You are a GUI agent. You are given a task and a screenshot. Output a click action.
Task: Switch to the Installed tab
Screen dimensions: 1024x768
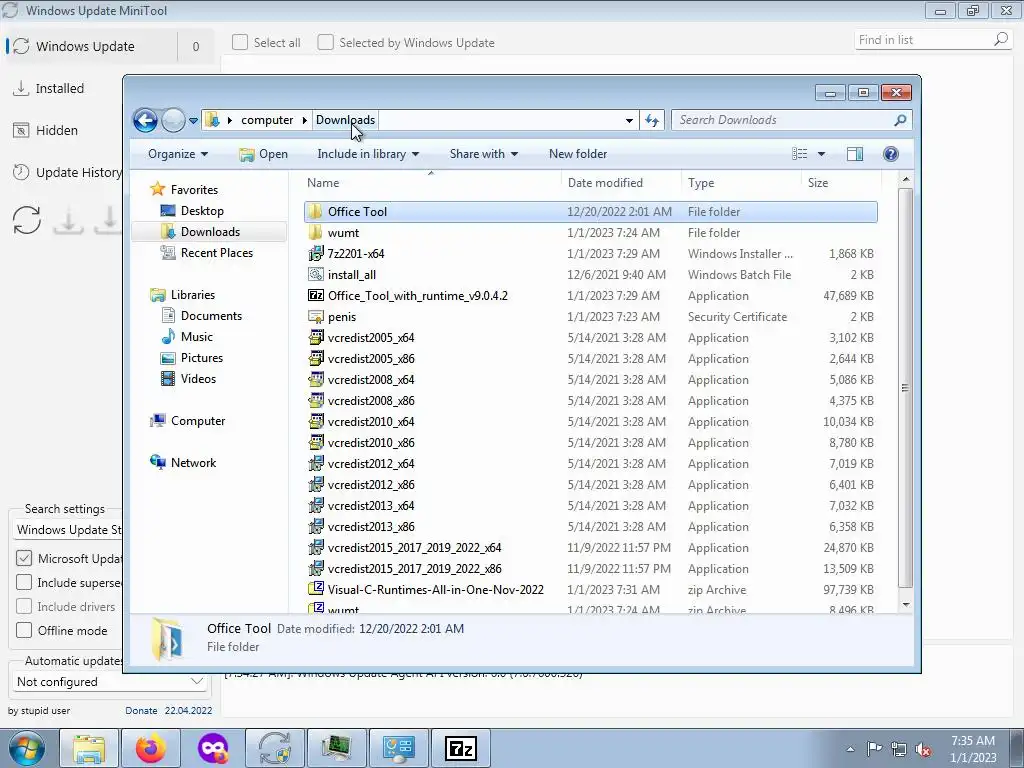tap(59, 88)
